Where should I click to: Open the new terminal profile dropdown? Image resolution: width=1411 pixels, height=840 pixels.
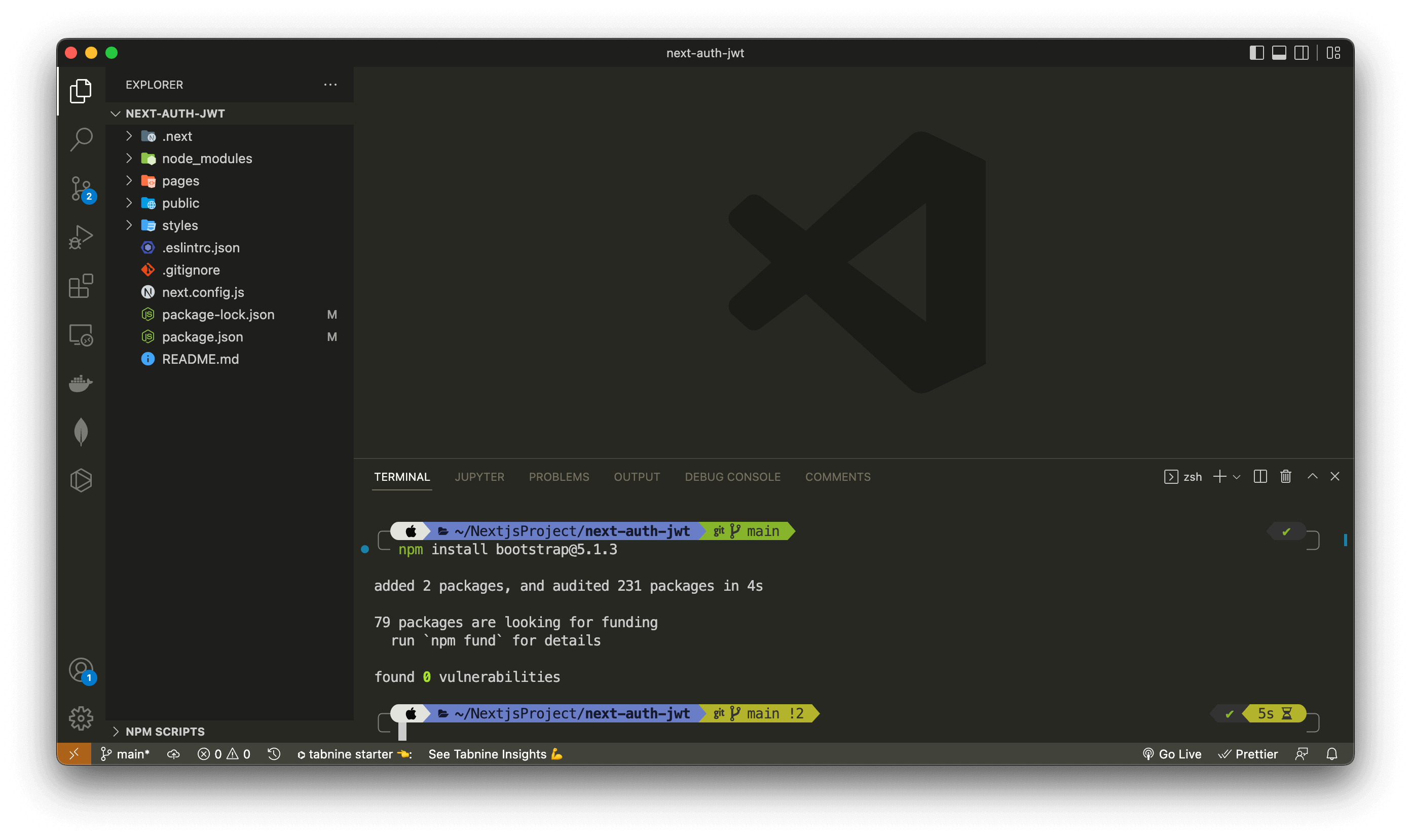tap(1237, 477)
